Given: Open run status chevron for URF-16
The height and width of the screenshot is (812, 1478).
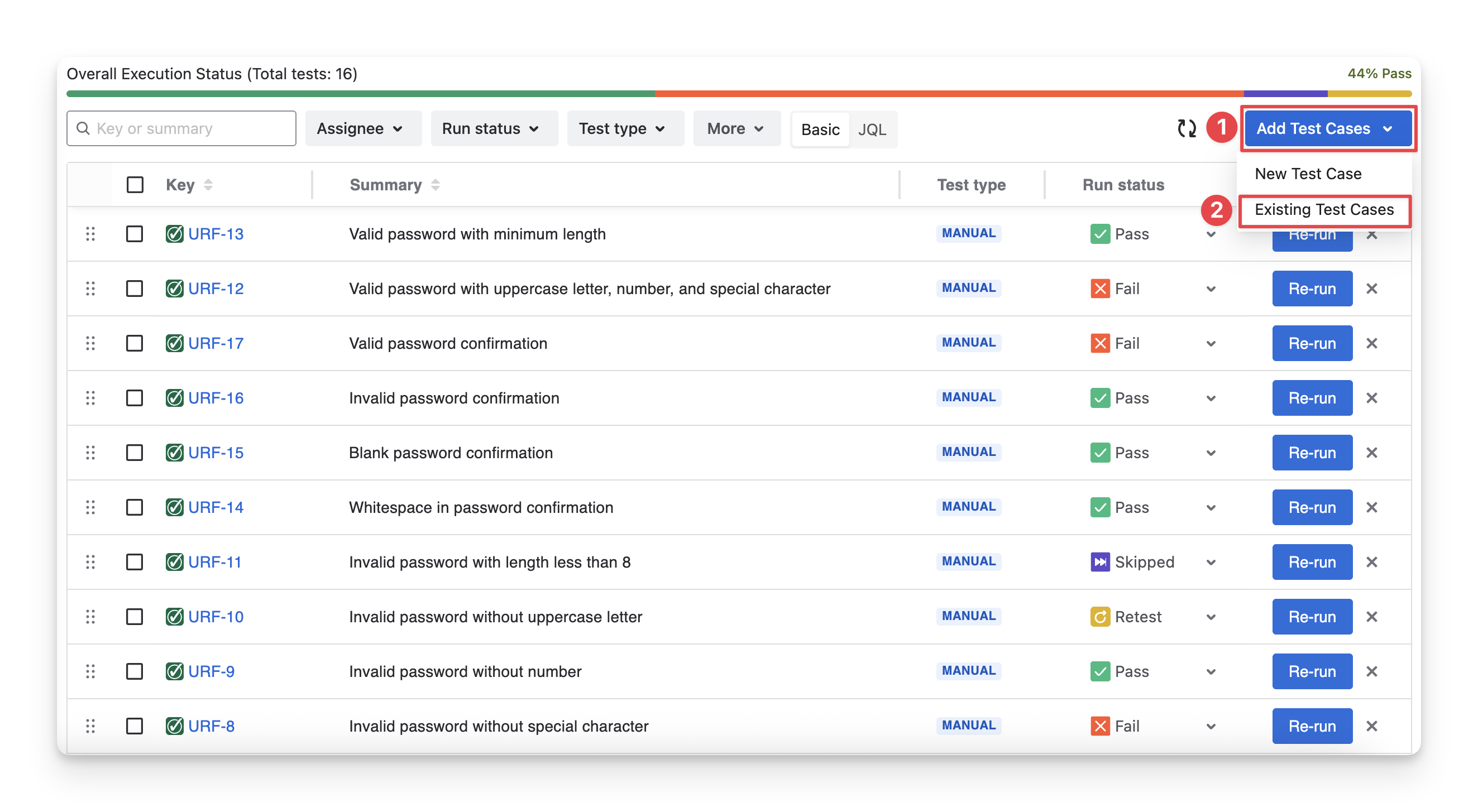Looking at the screenshot, I should 1211,398.
